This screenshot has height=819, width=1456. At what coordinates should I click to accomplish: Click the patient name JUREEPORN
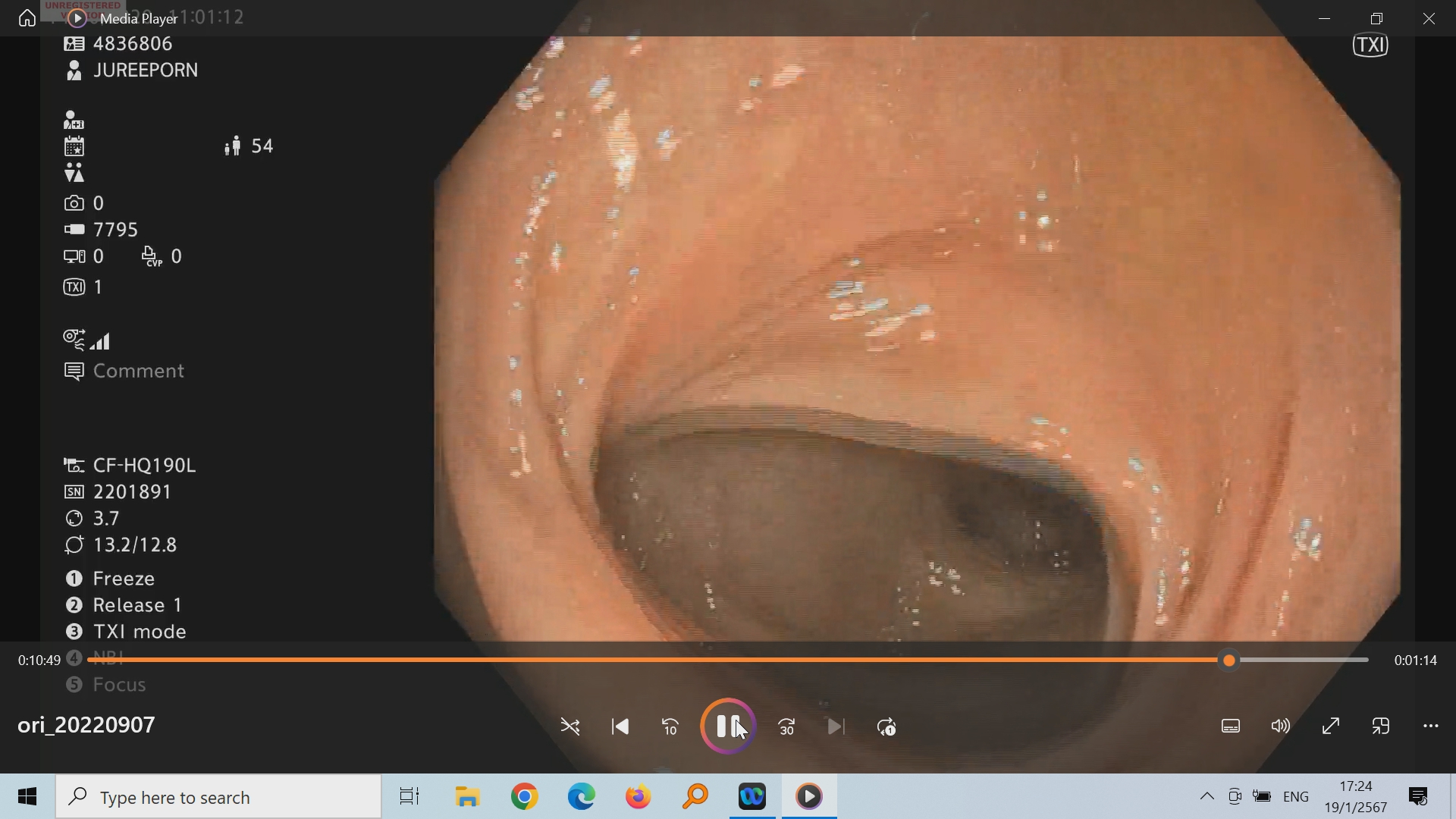pyautogui.click(x=146, y=71)
